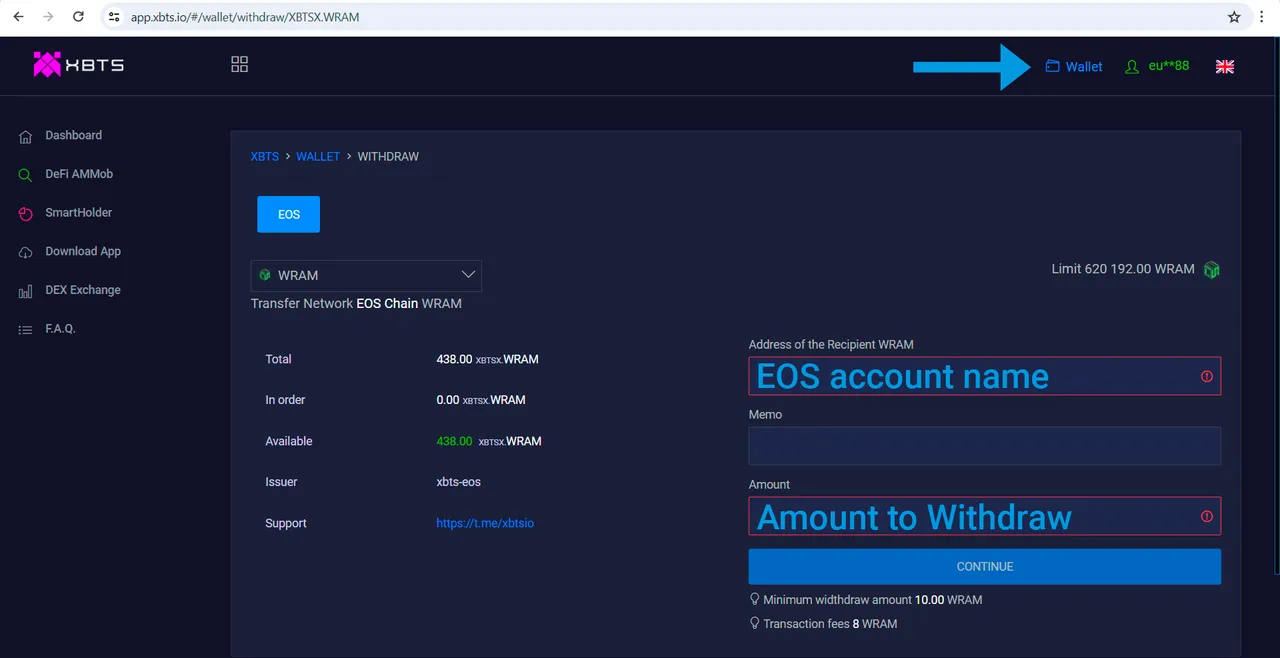
Task: Open the apps grid icon
Action: click(239, 64)
